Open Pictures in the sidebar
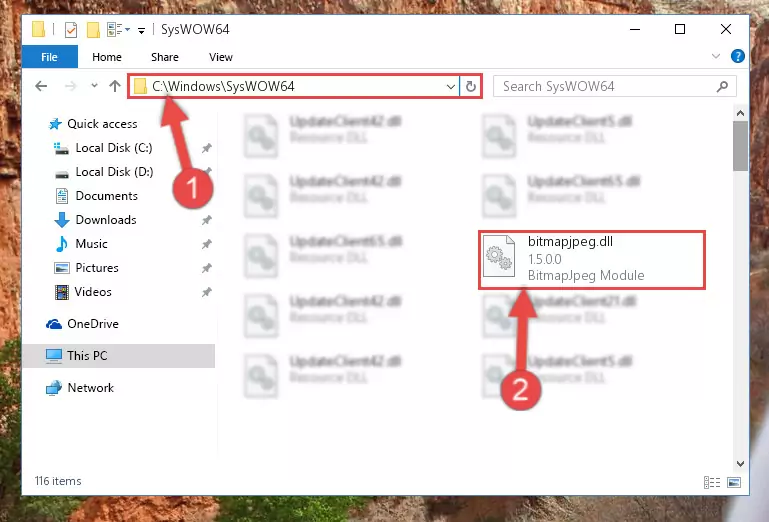Screen dimensions: 769x522 [97, 268]
